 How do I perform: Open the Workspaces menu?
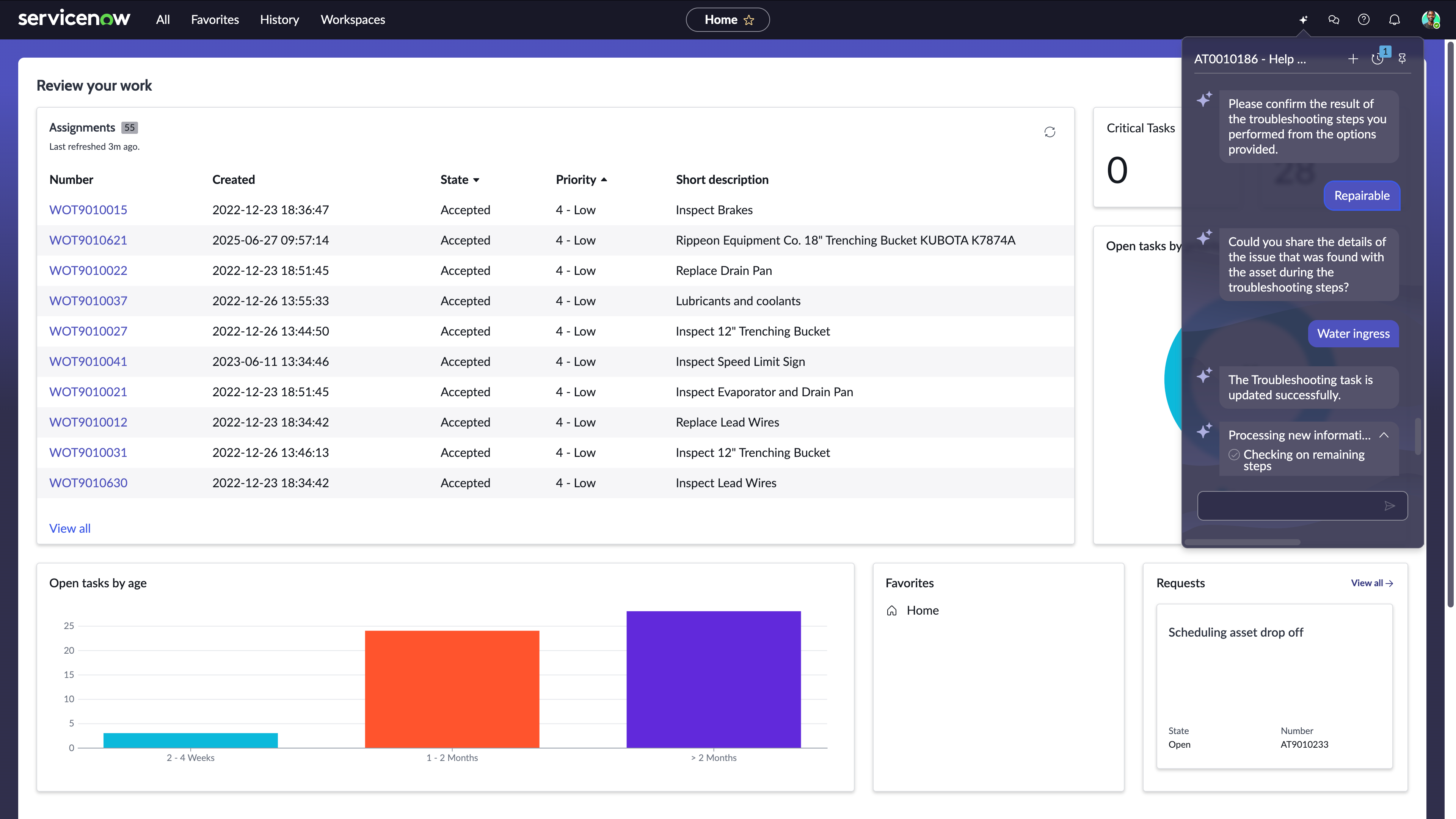tap(353, 20)
